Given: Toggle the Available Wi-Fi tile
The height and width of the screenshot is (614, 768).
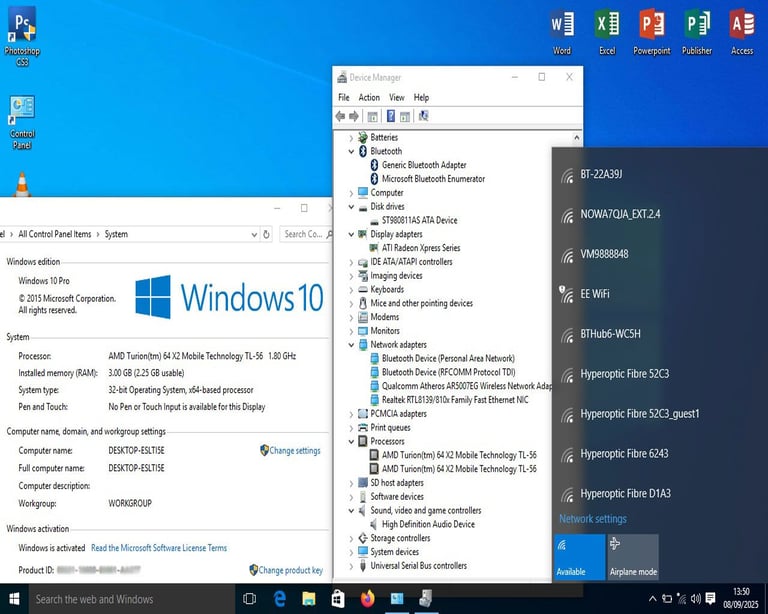Looking at the screenshot, I should point(579,557).
